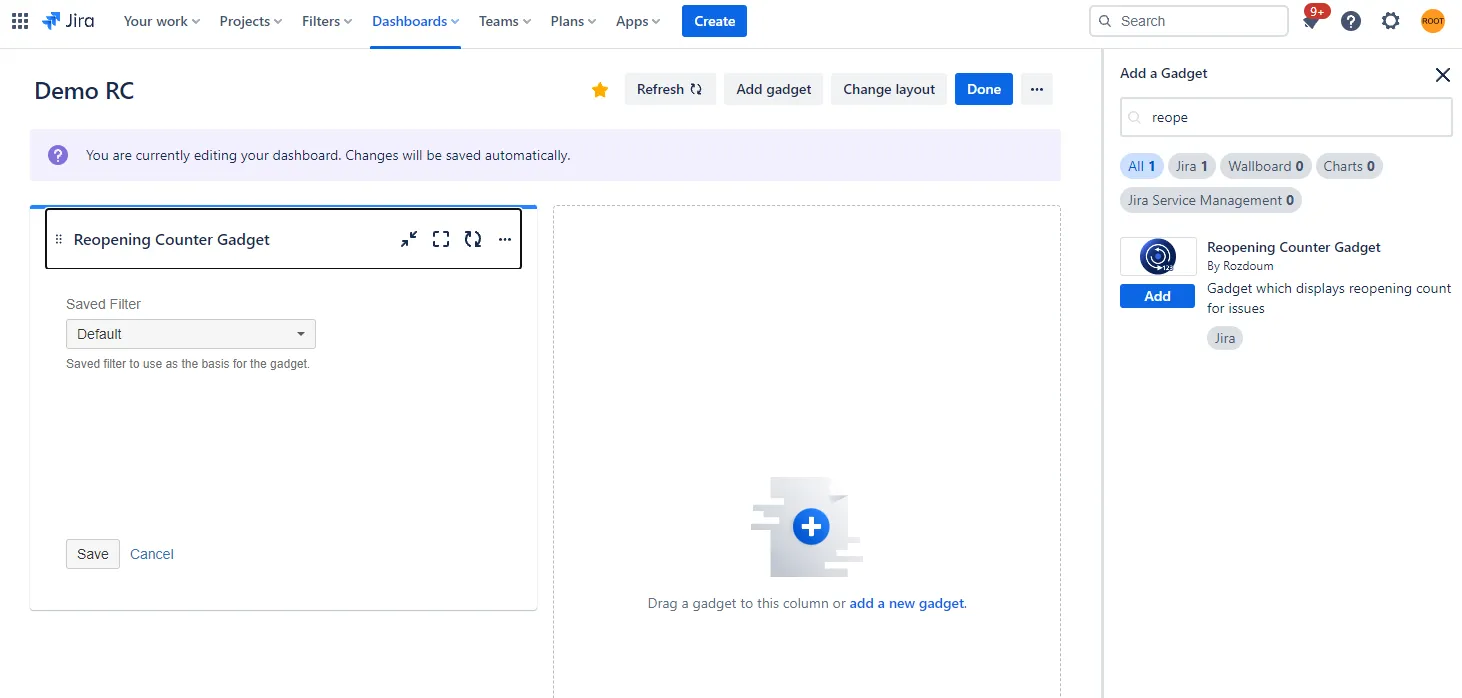Viewport: 1462px width, 698px height.
Task: Open the Your work menu
Action: (162, 21)
